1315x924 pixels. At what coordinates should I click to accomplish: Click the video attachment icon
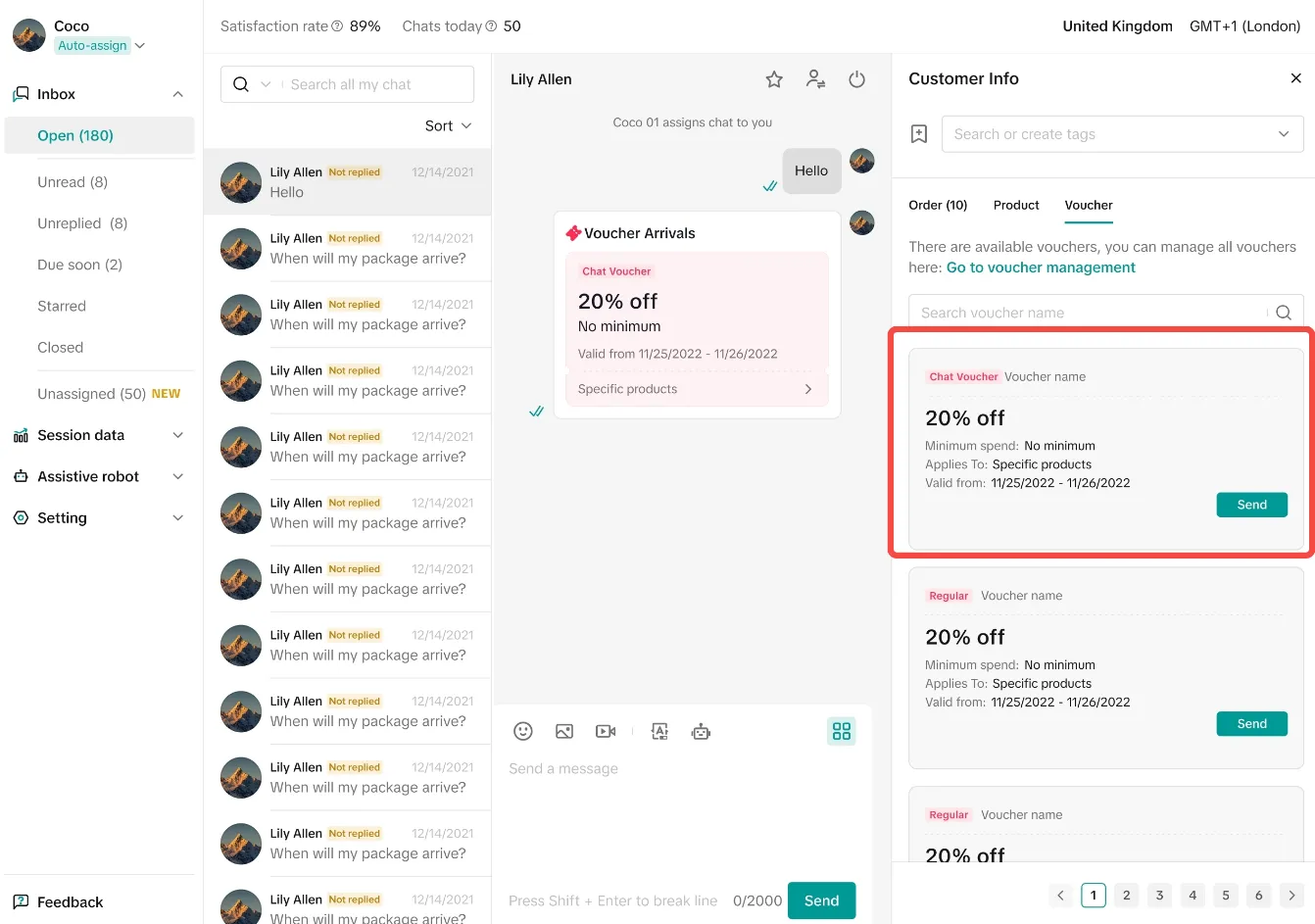(606, 731)
